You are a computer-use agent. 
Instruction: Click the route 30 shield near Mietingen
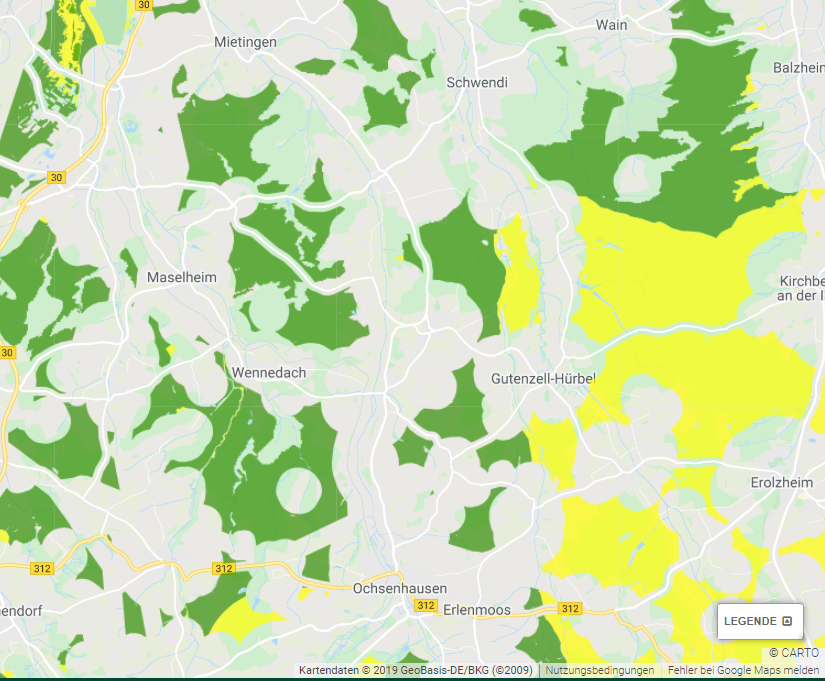143,5
